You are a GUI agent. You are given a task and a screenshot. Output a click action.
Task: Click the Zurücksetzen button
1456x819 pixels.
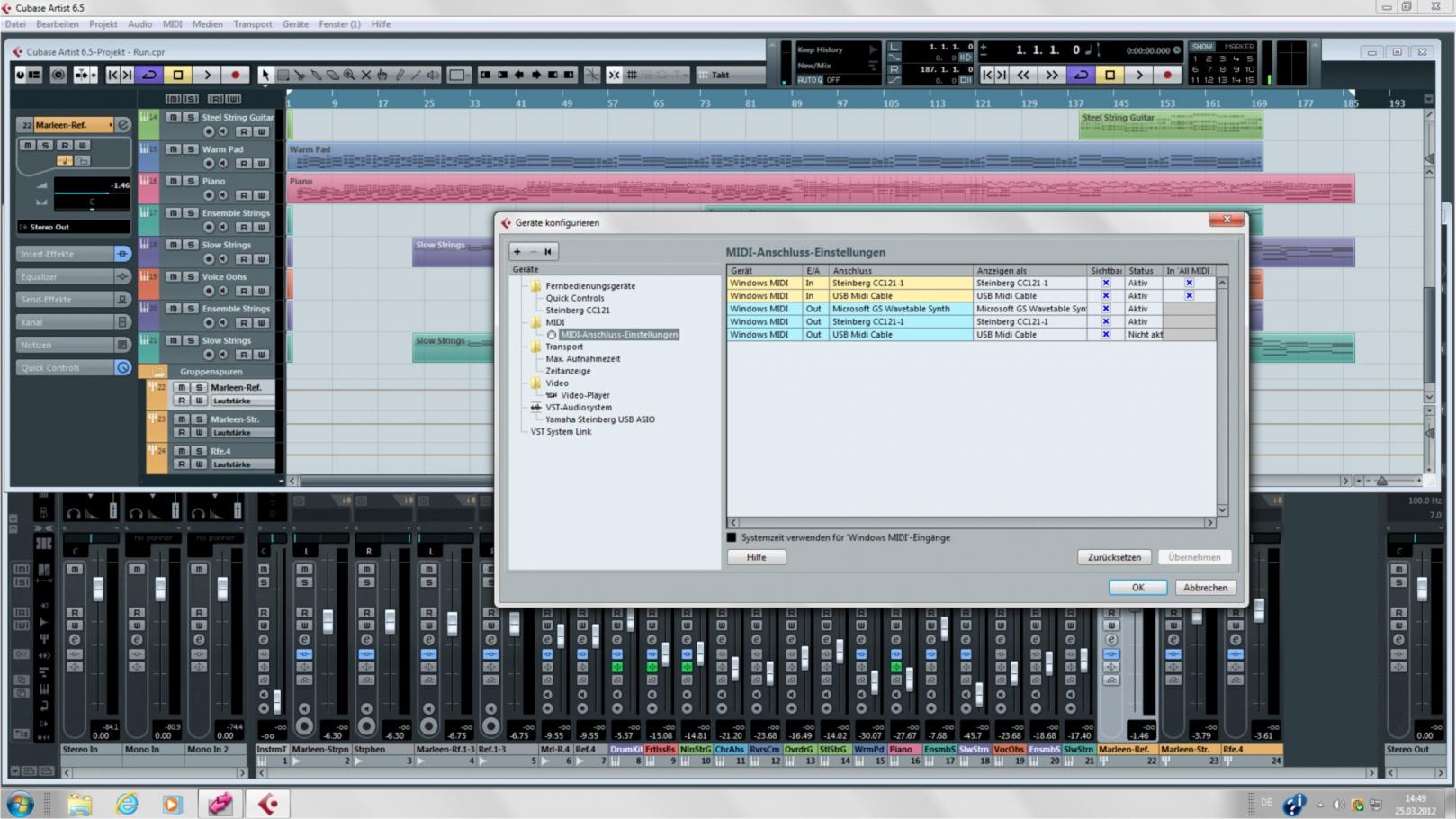pos(1113,557)
